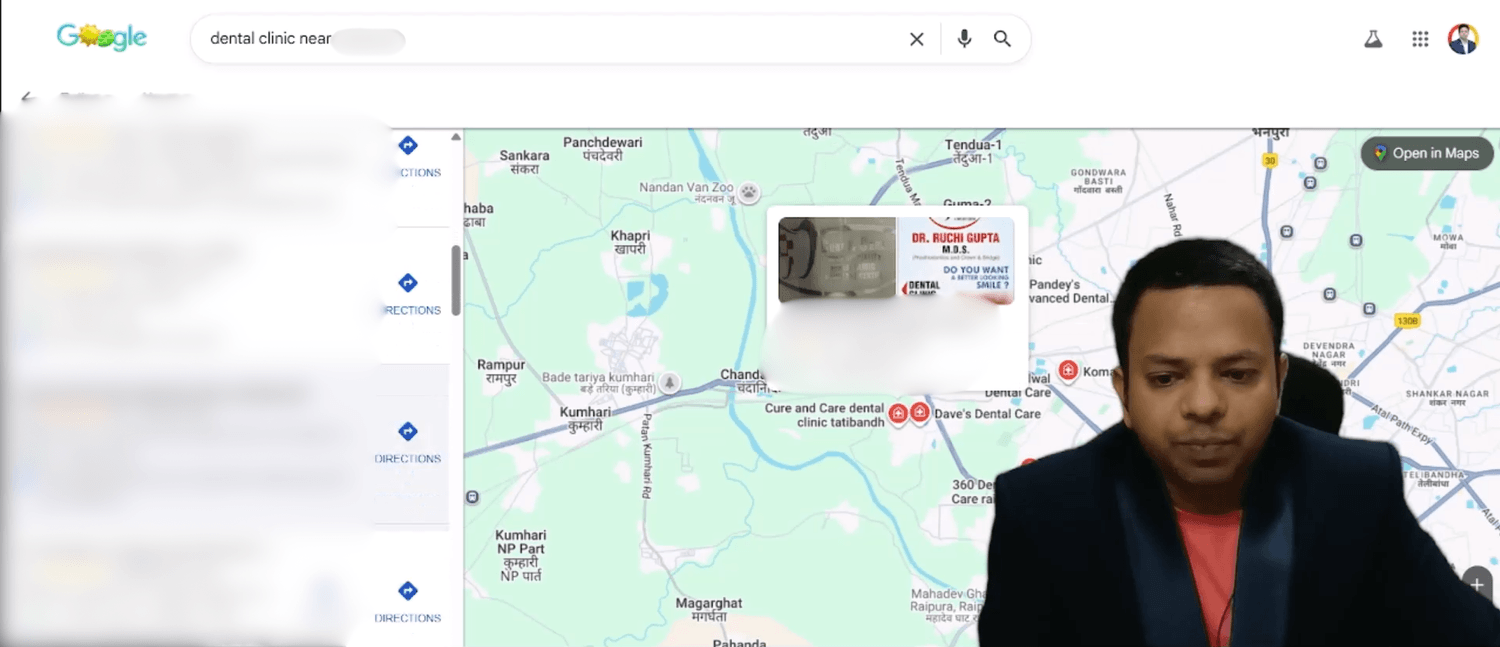Open the Google account profile picture

point(1463,39)
